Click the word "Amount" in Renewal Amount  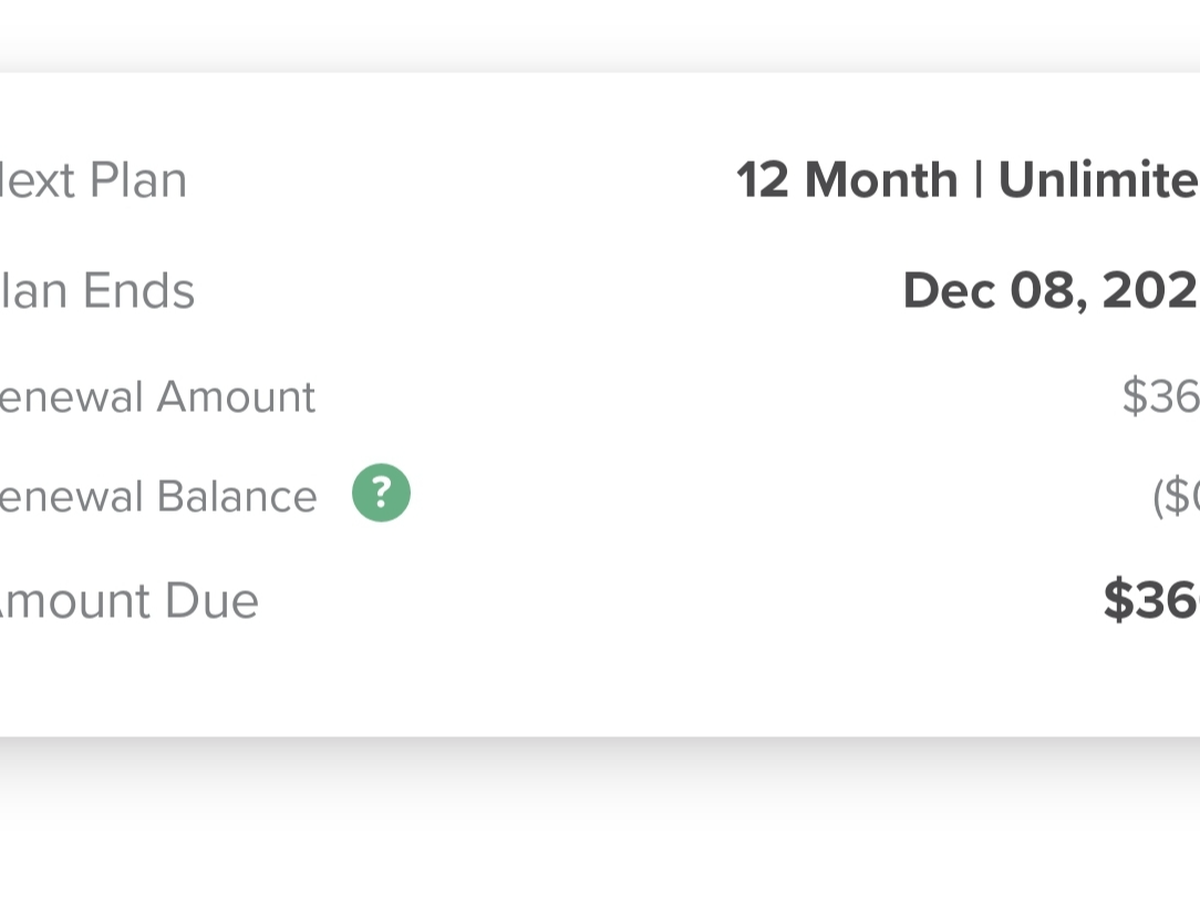[x=236, y=397]
